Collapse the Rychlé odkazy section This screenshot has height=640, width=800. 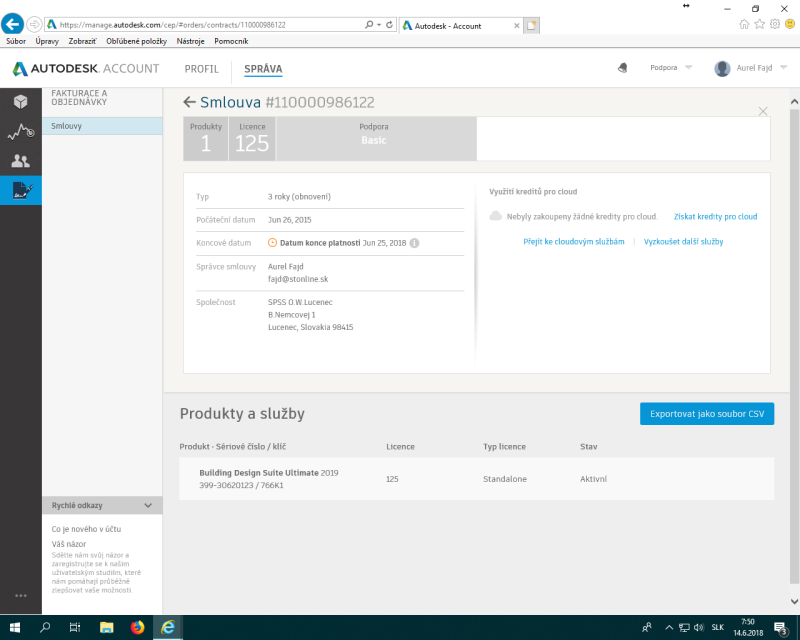coord(148,505)
